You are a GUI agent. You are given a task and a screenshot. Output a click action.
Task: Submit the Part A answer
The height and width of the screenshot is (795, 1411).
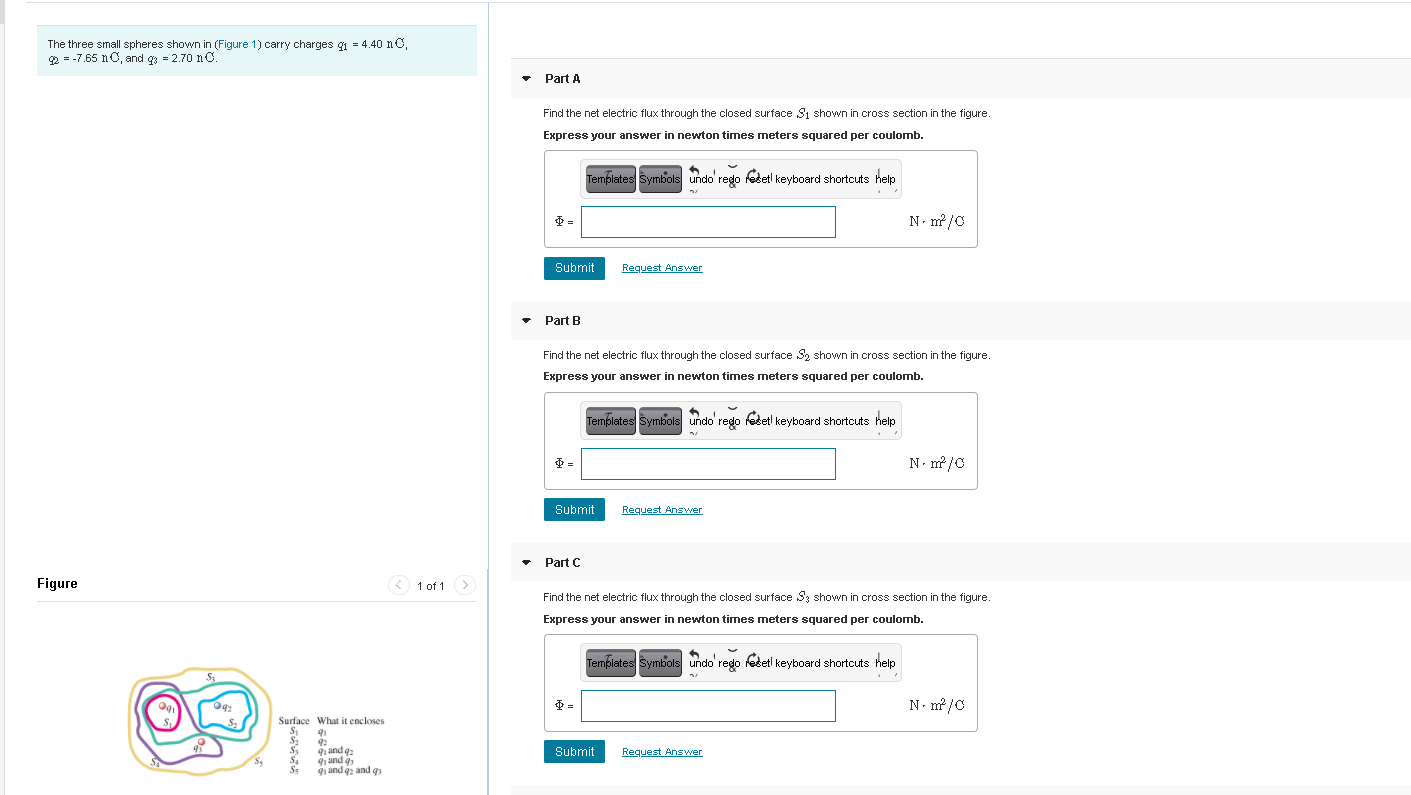(574, 268)
